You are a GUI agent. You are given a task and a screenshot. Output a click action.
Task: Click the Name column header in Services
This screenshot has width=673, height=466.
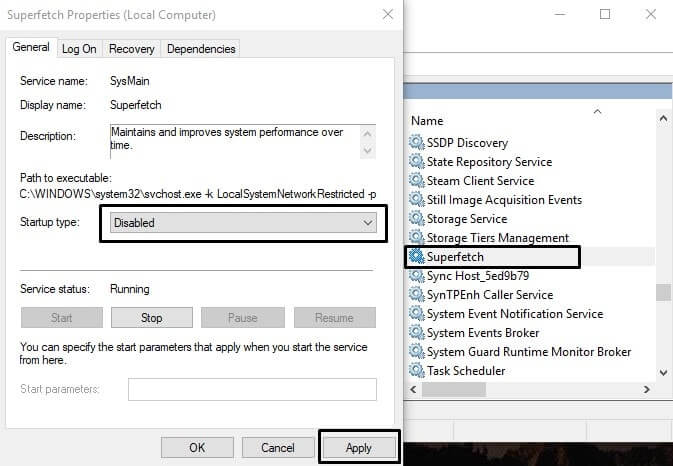point(427,121)
